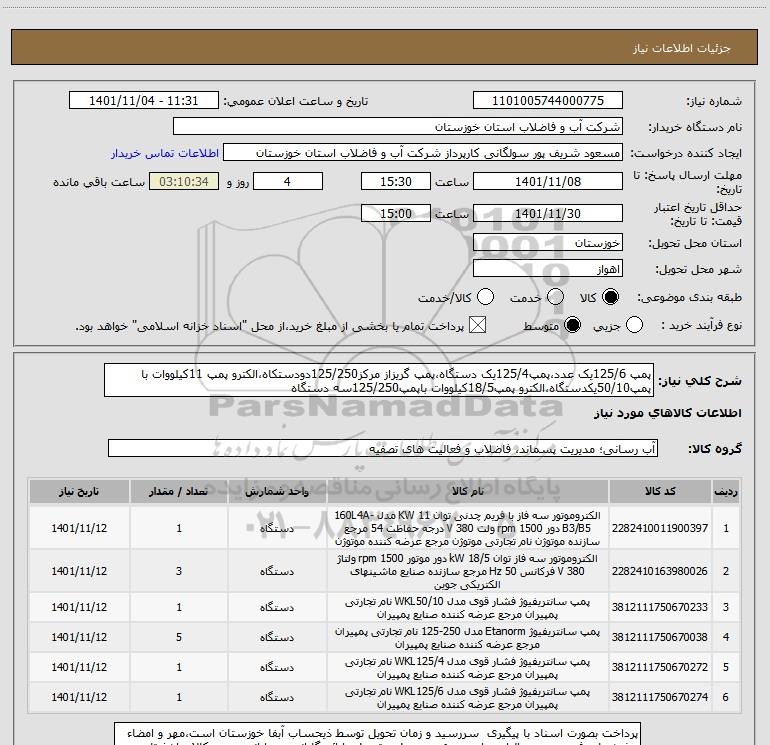Click the Etanorm 125-250 pump item name
This screenshot has height=745, width=770.
click(x=468, y=637)
